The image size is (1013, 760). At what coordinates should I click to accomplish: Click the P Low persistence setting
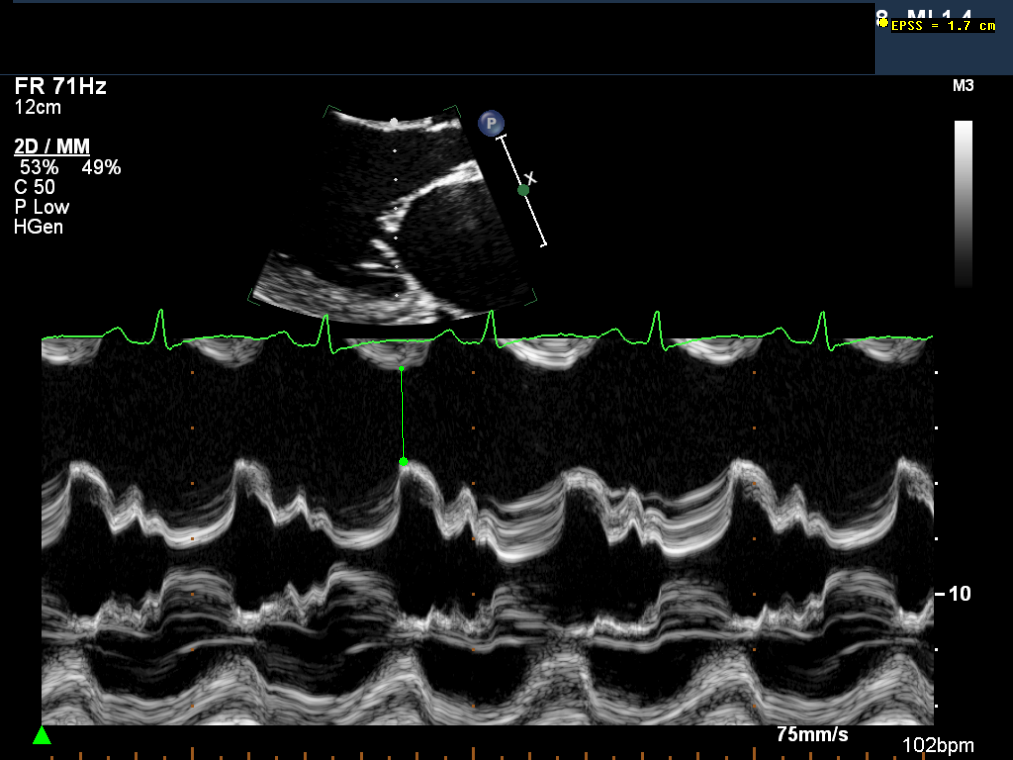click(42, 207)
